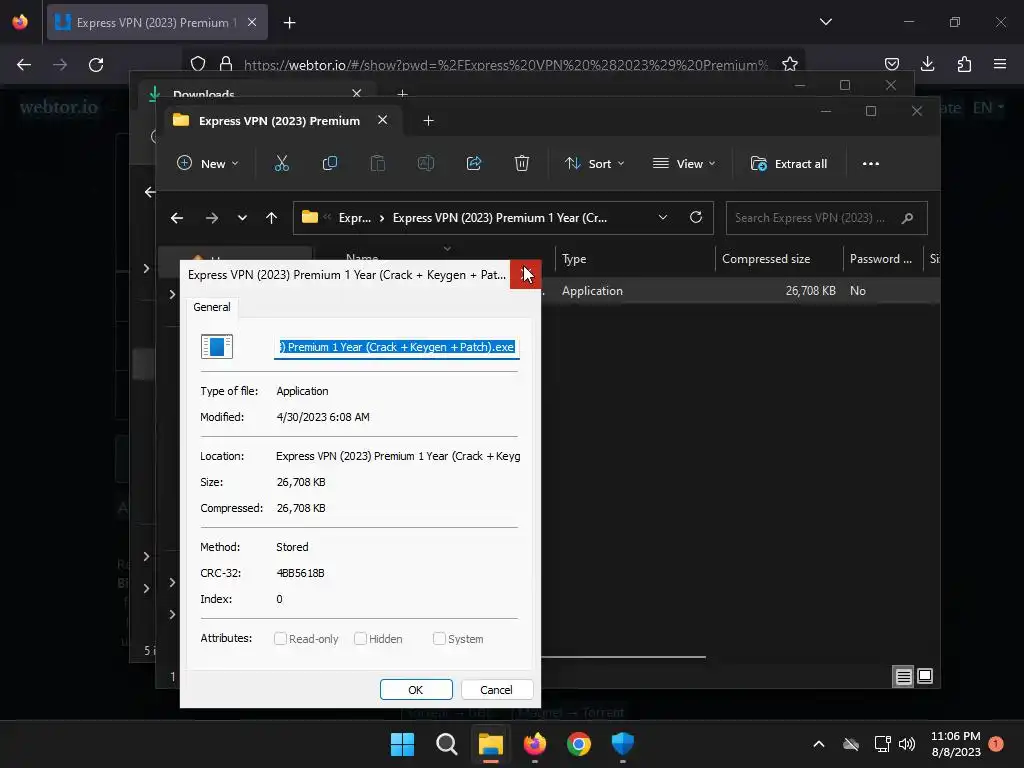Viewport: 1024px width, 768px height.
Task: Toggle the Read-only attribute checkbox
Action: (280, 639)
